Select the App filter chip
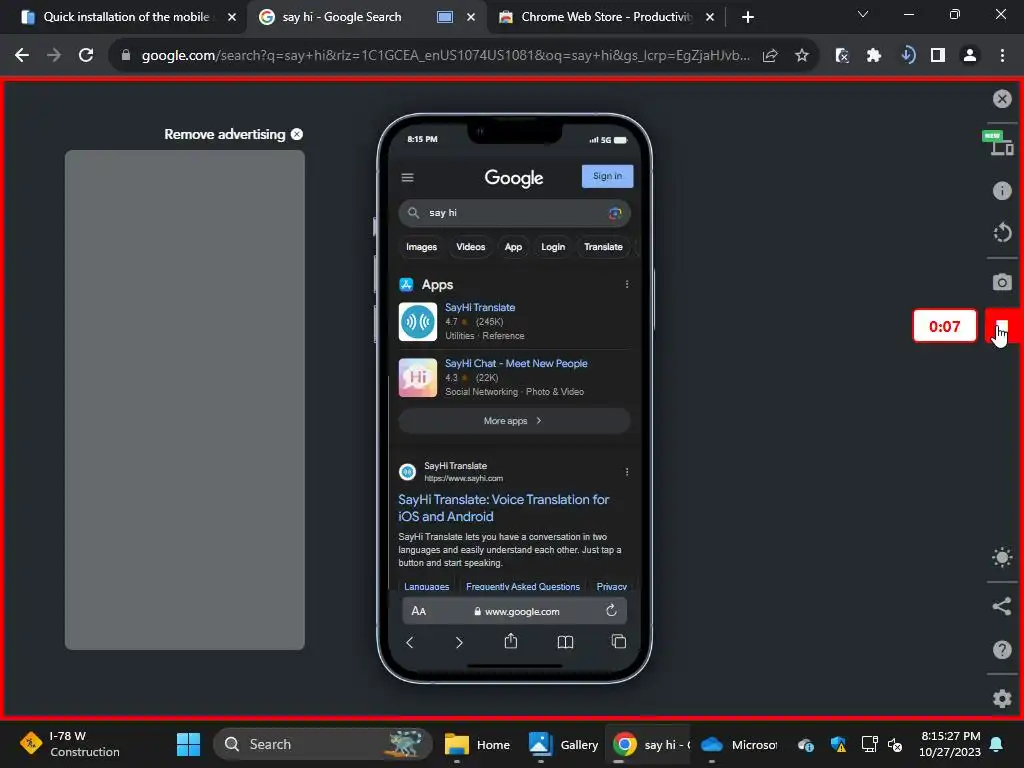The image size is (1024, 768). tap(513, 247)
